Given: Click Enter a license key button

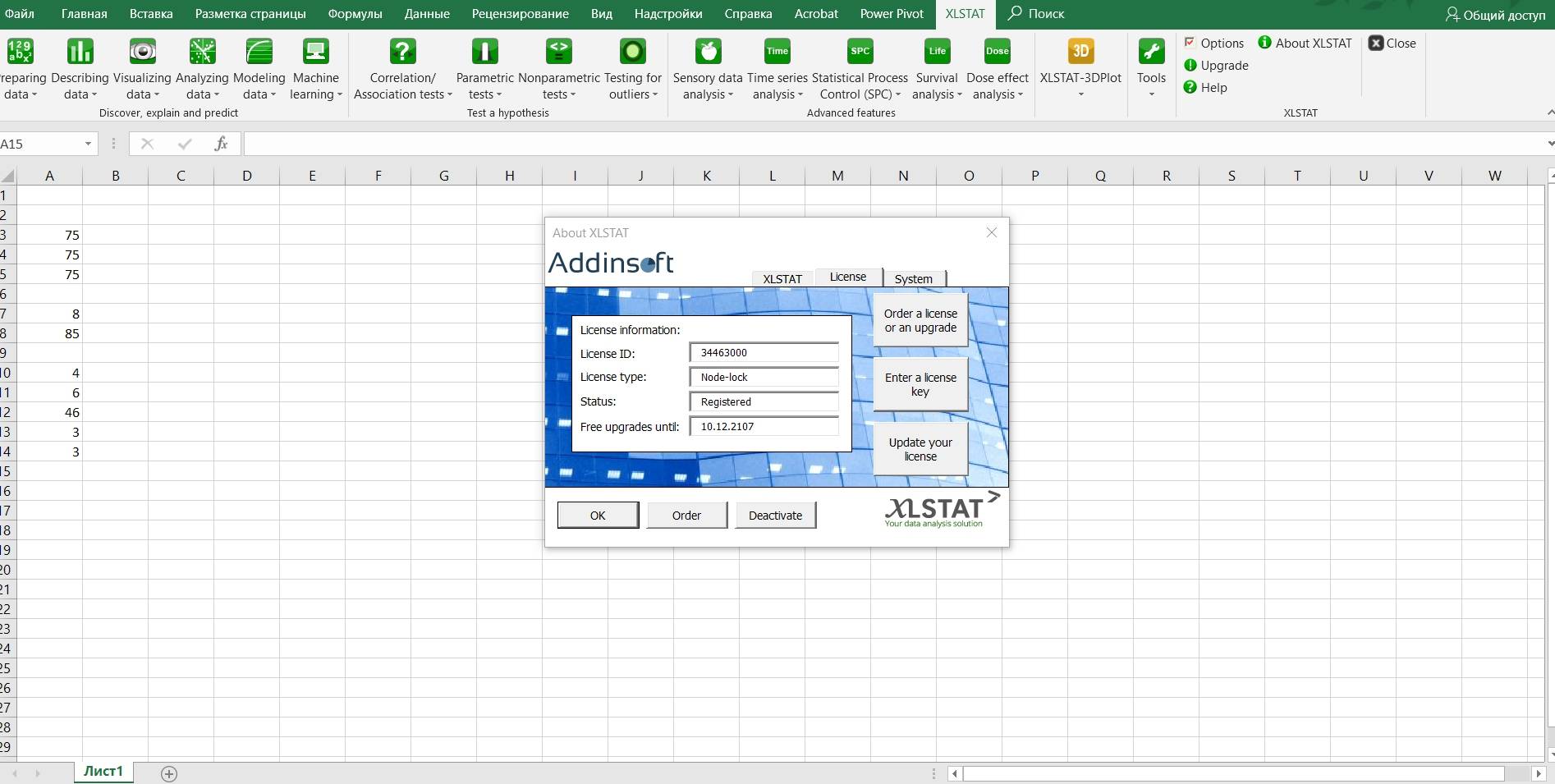Looking at the screenshot, I should pyautogui.click(x=920, y=384).
